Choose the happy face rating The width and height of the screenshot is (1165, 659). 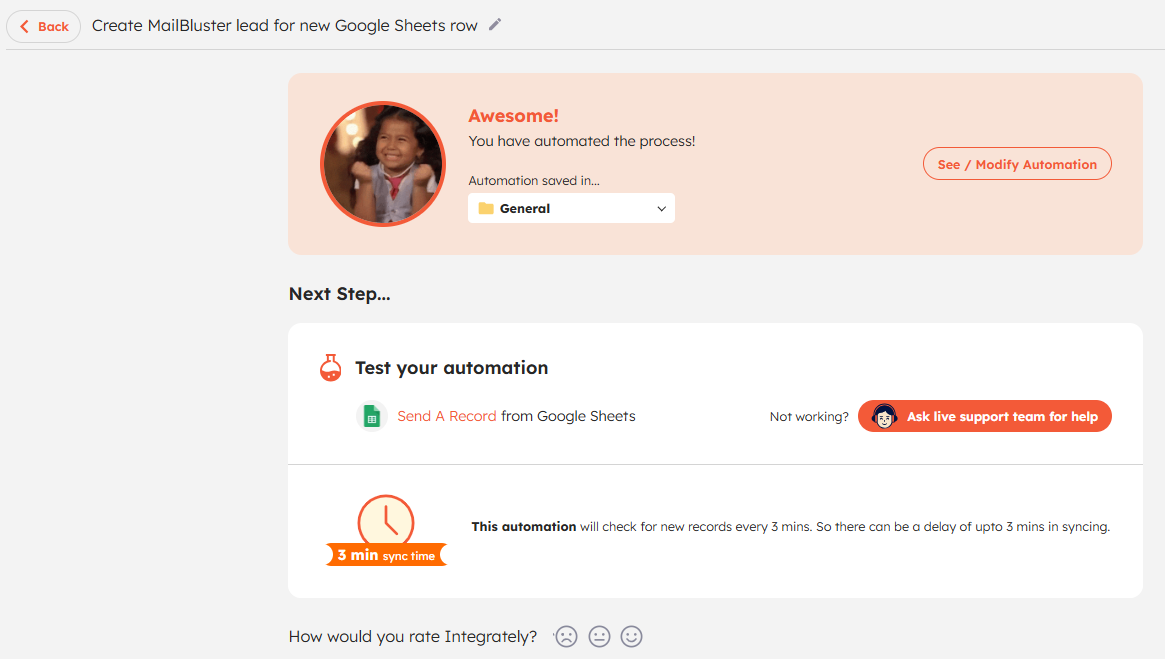(631, 636)
